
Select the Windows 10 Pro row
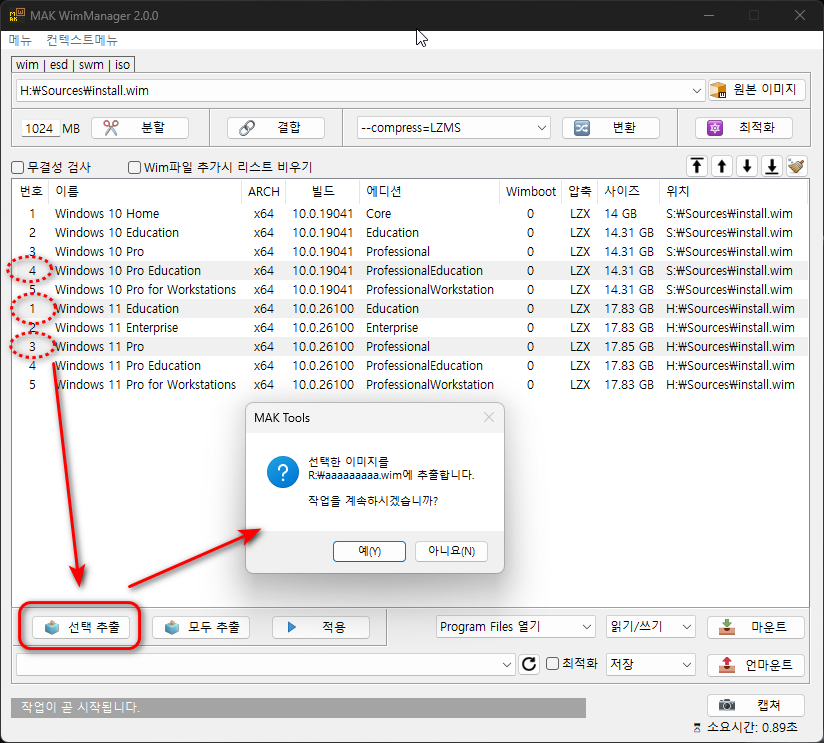point(410,252)
